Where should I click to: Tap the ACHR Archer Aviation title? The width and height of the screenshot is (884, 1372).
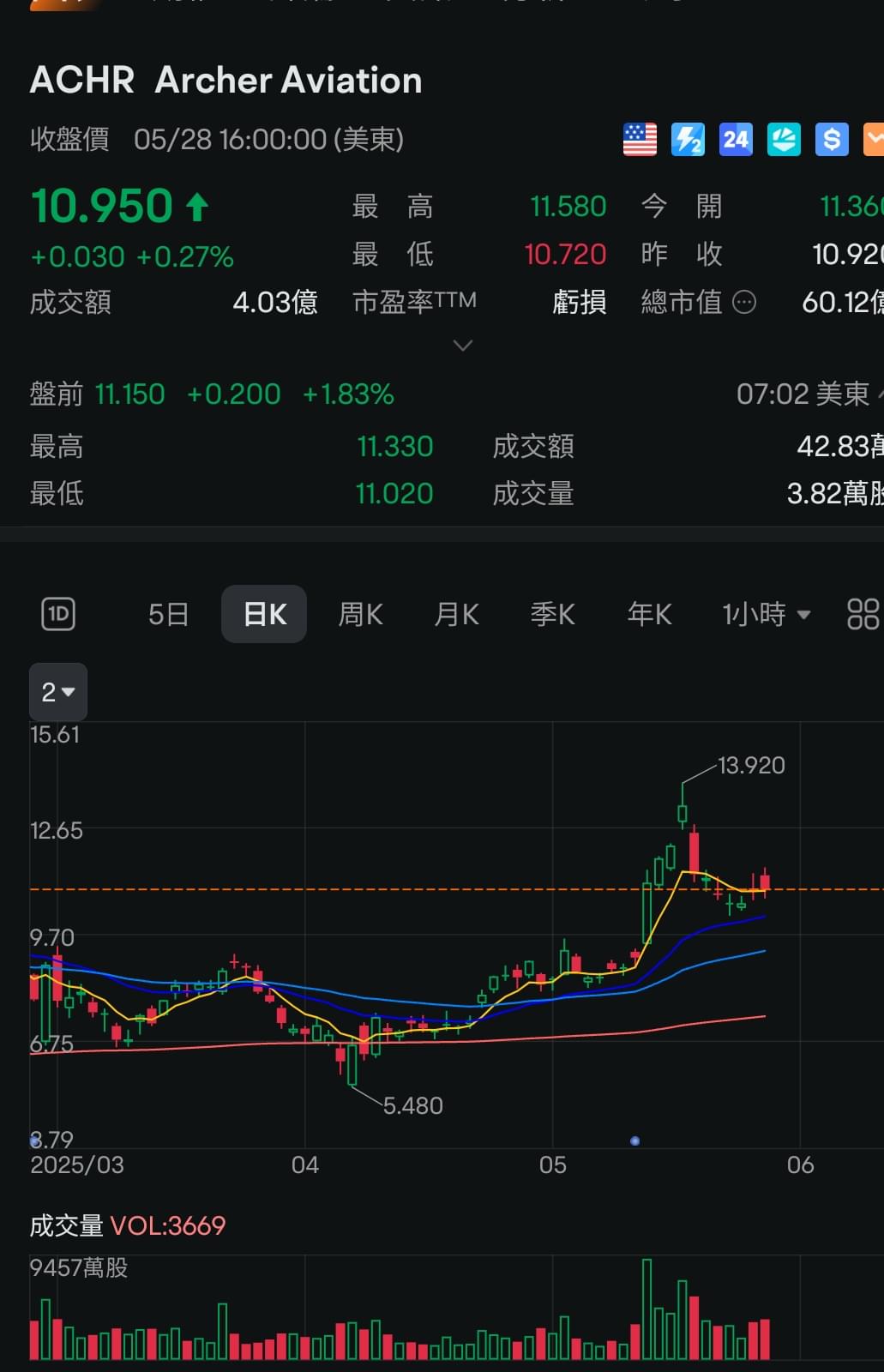pyautogui.click(x=226, y=81)
